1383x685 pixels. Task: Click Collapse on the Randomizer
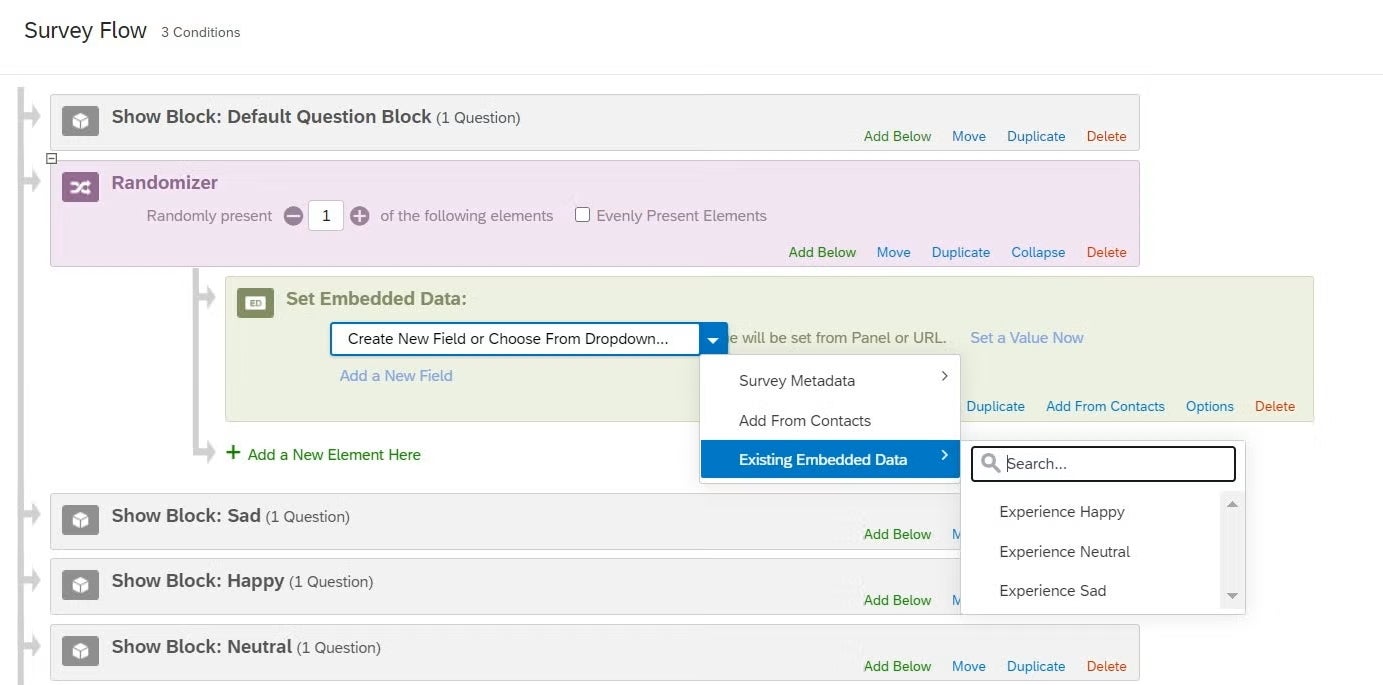click(1038, 252)
